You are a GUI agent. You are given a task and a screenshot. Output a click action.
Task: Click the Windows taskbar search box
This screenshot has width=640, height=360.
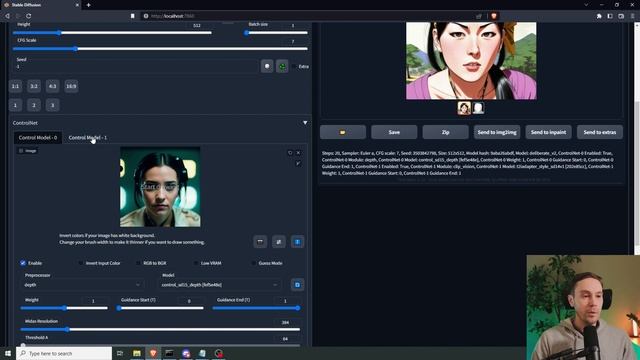(64, 353)
